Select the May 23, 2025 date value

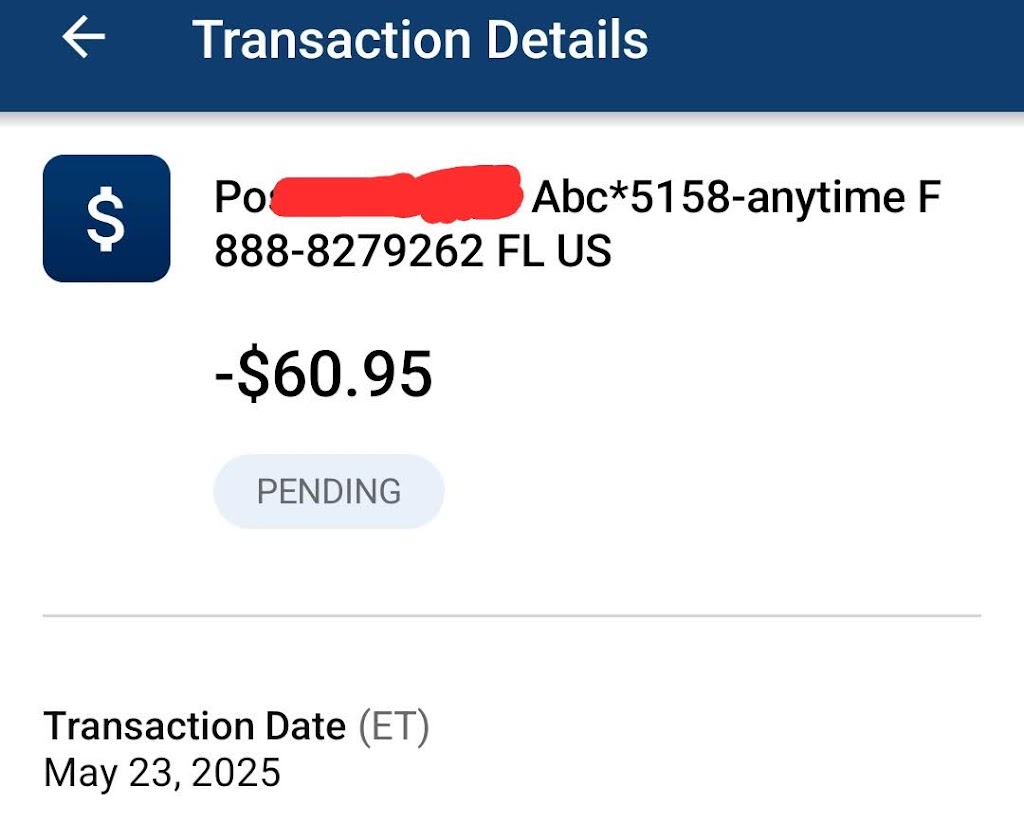click(x=162, y=772)
